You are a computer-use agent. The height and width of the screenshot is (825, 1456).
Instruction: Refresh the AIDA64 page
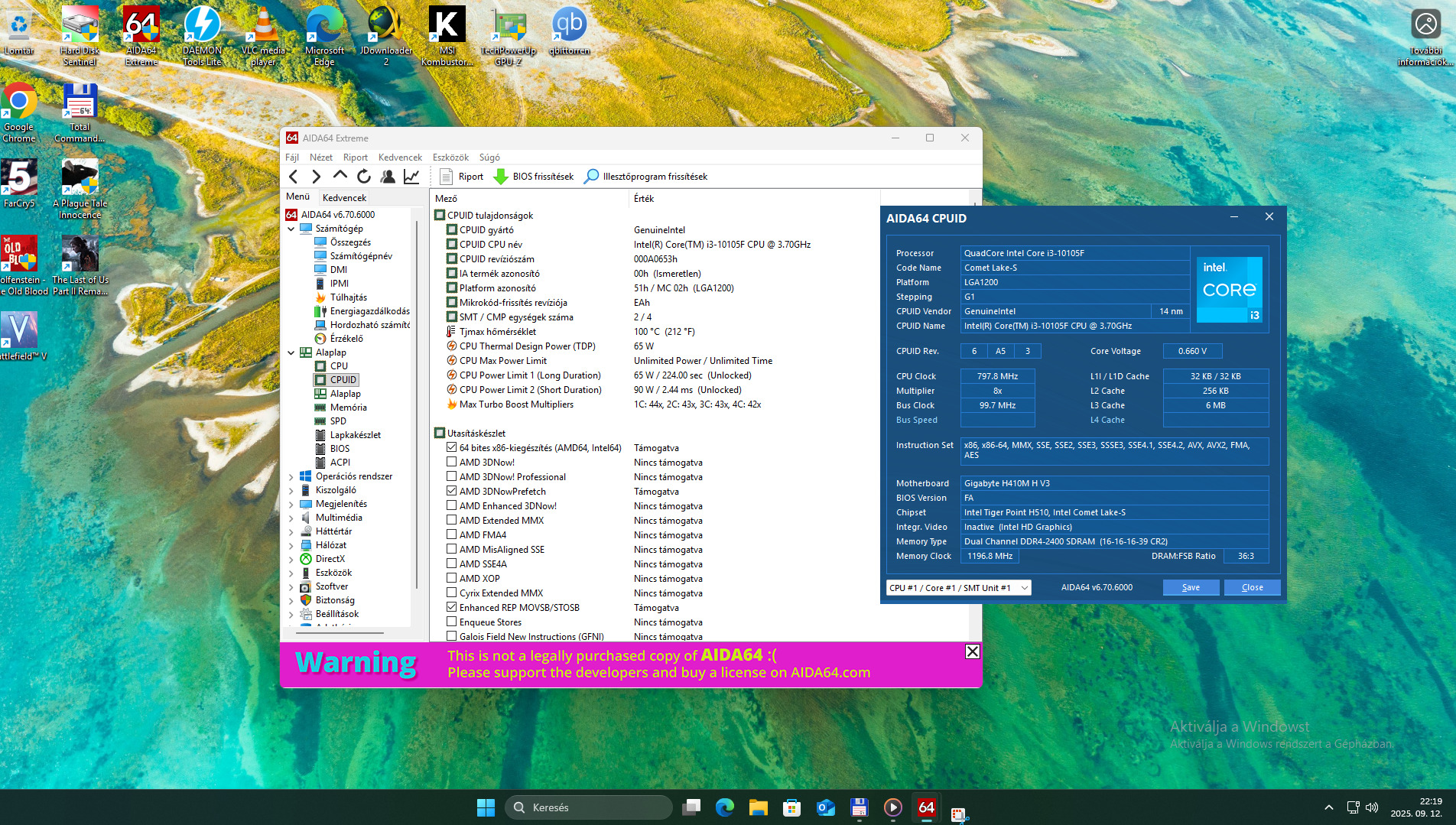(x=364, y=177)
